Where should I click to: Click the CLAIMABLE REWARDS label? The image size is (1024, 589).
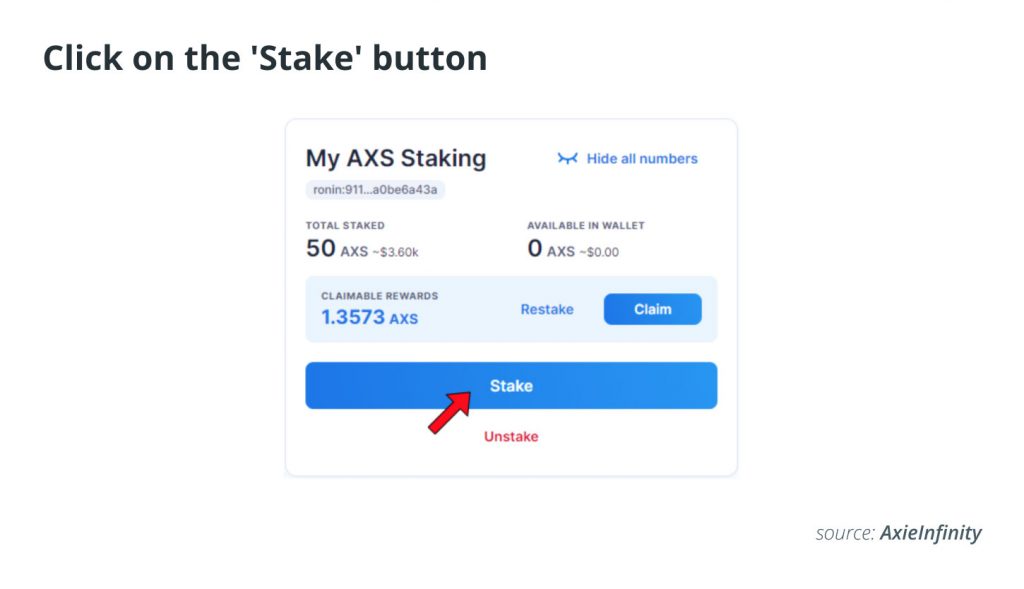click(379, 296)
